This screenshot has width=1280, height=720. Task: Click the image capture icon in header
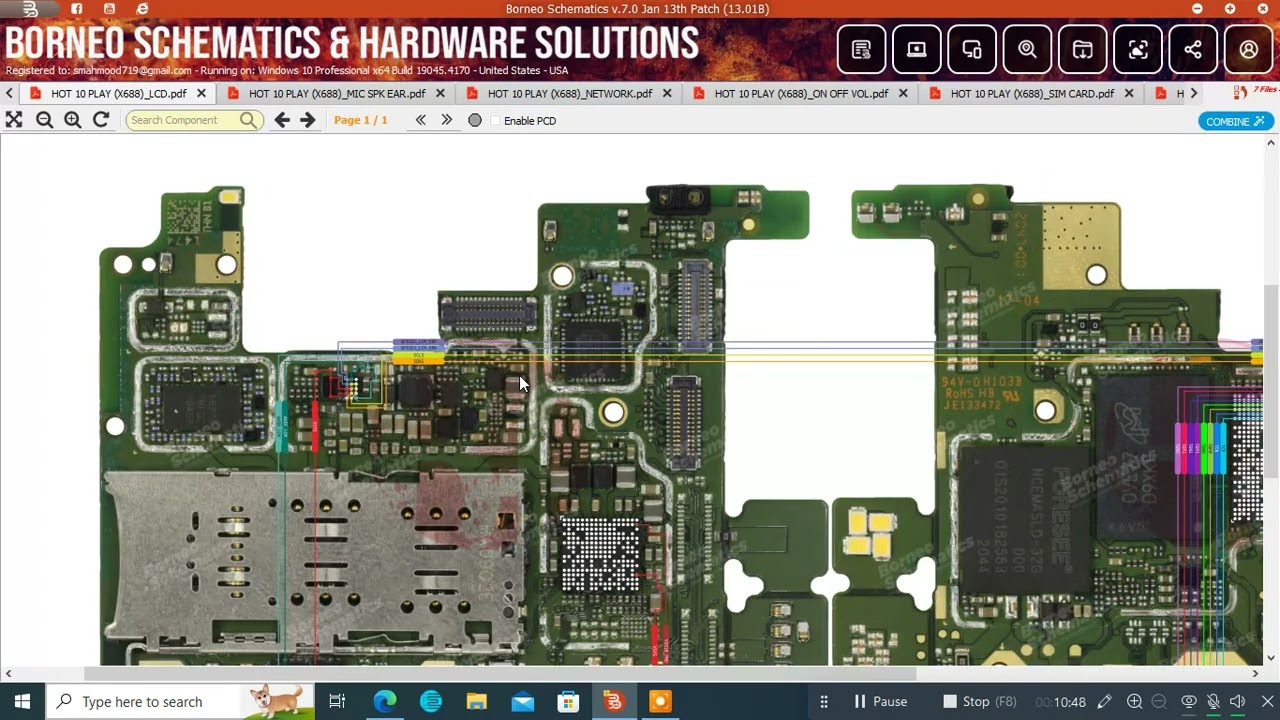(x=1138, y=50)
